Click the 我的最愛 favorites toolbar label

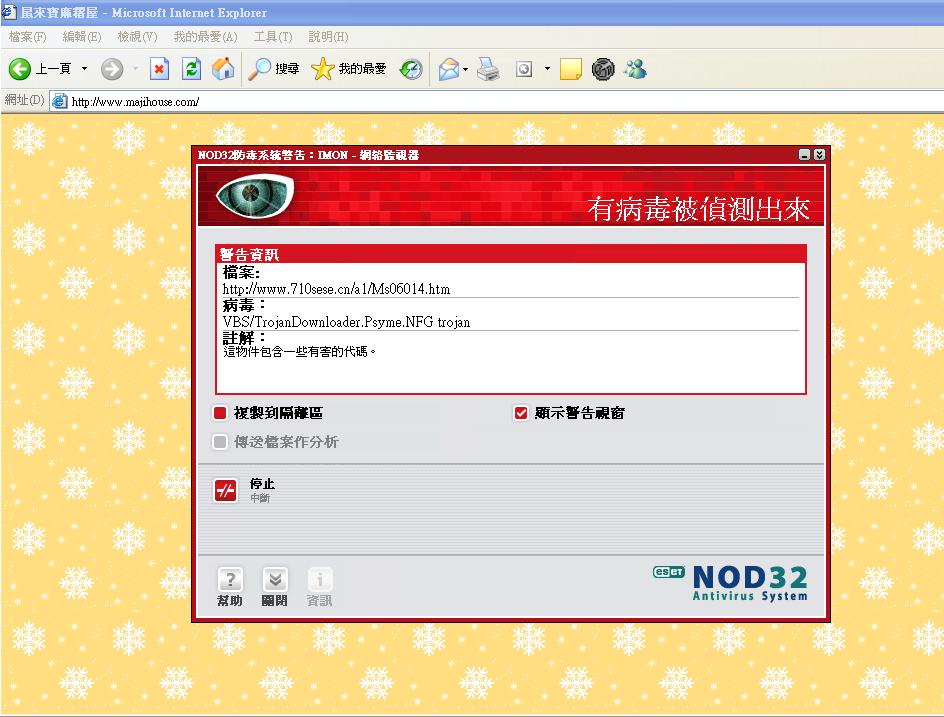click(x=362, y=69)
